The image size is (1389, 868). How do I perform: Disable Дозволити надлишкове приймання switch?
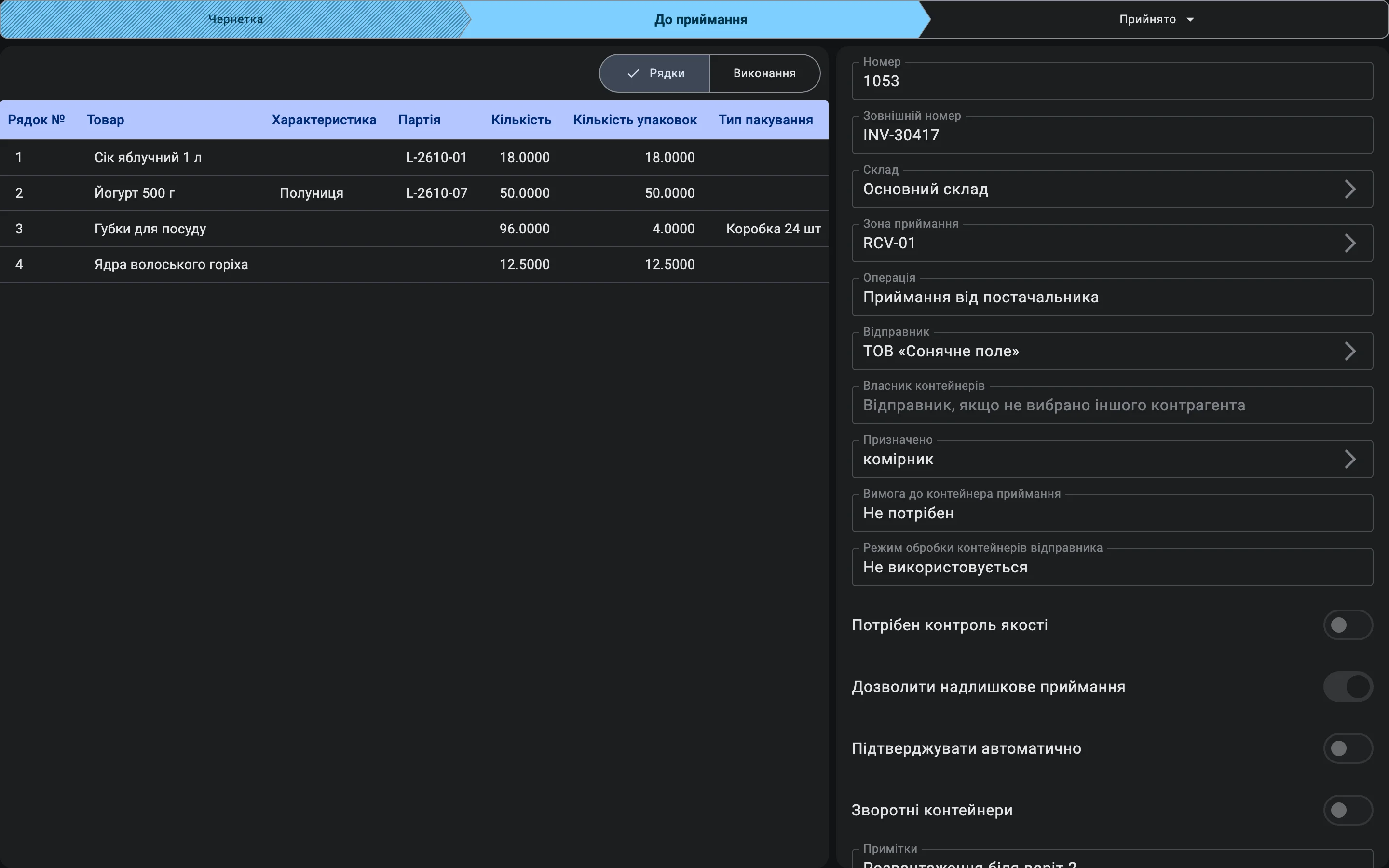click(1348, 687)
